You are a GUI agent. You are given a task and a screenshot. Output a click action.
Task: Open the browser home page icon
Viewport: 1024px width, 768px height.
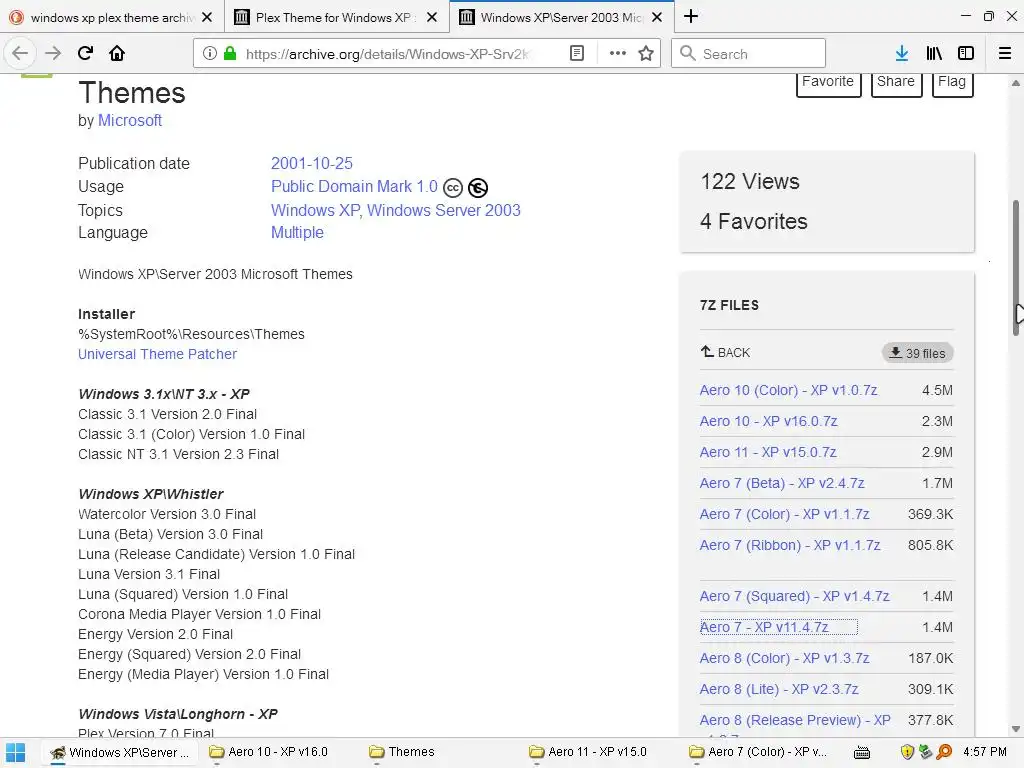[117, 54]
